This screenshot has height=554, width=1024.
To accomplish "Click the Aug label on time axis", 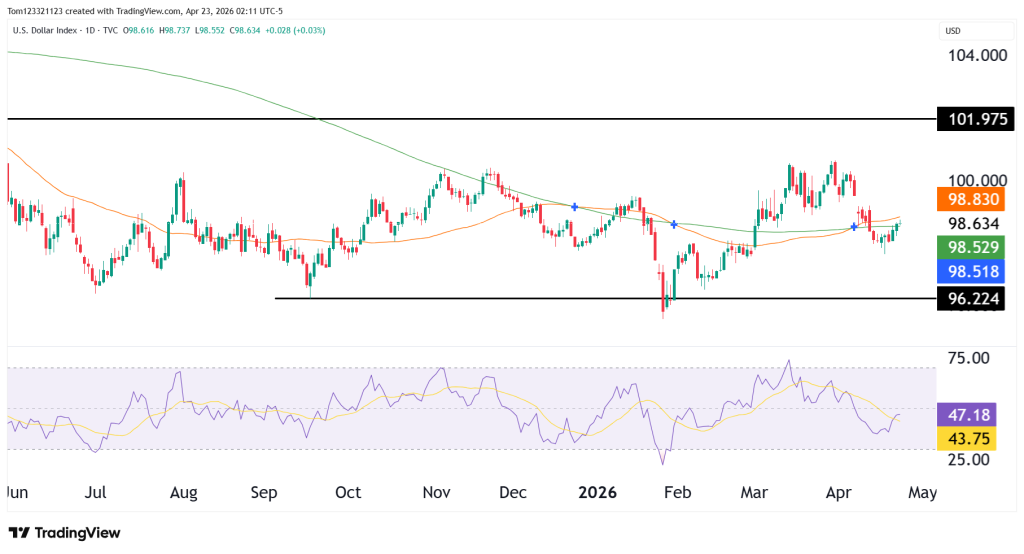I will [x=183, y=493].
